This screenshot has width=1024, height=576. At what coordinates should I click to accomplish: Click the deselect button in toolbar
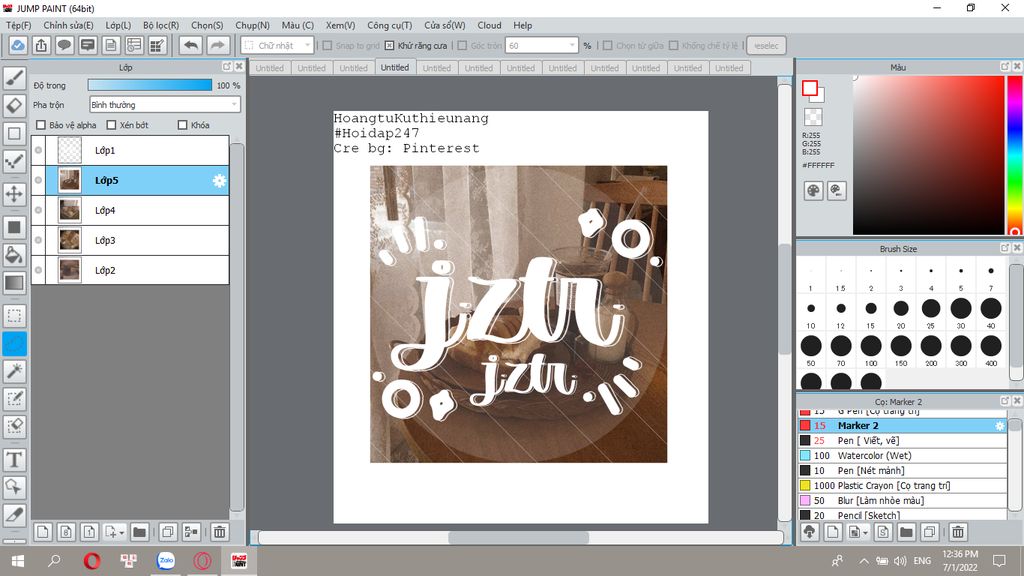click(x=766, y=46)
